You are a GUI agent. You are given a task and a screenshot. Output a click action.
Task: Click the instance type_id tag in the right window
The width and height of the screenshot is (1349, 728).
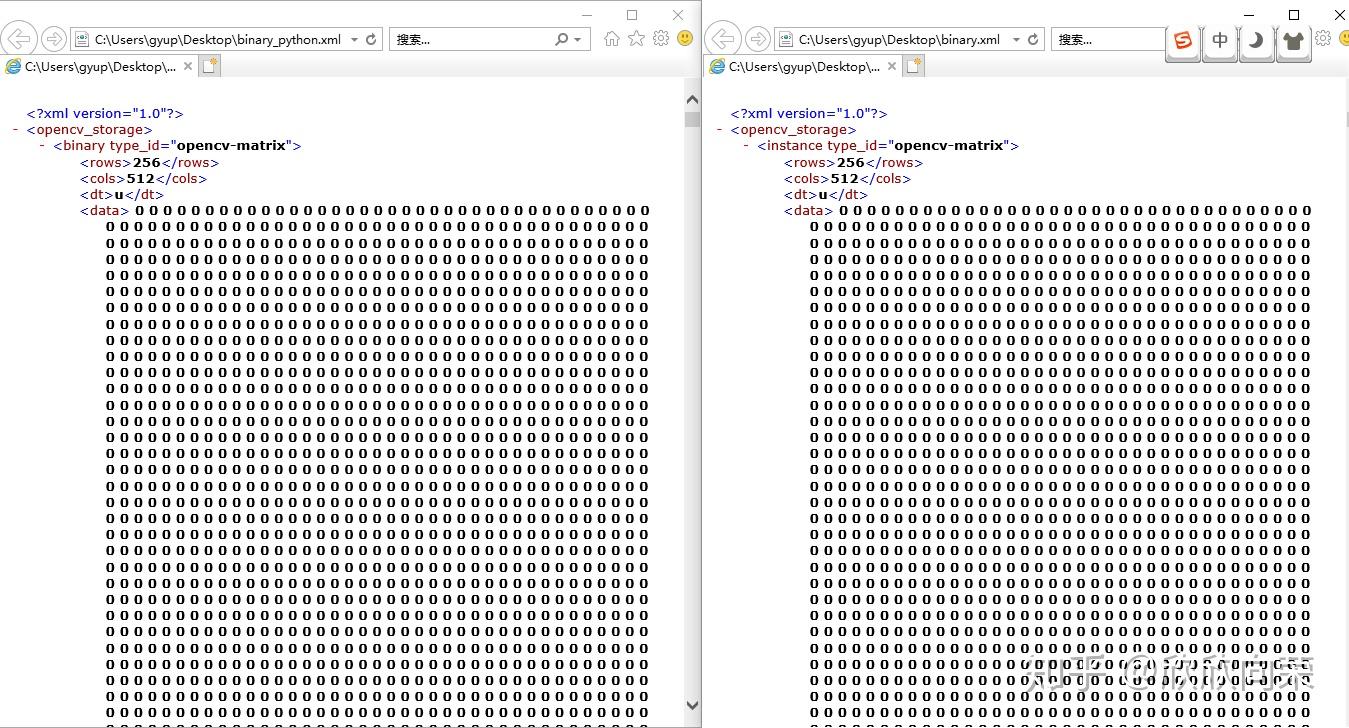point(888,146)
